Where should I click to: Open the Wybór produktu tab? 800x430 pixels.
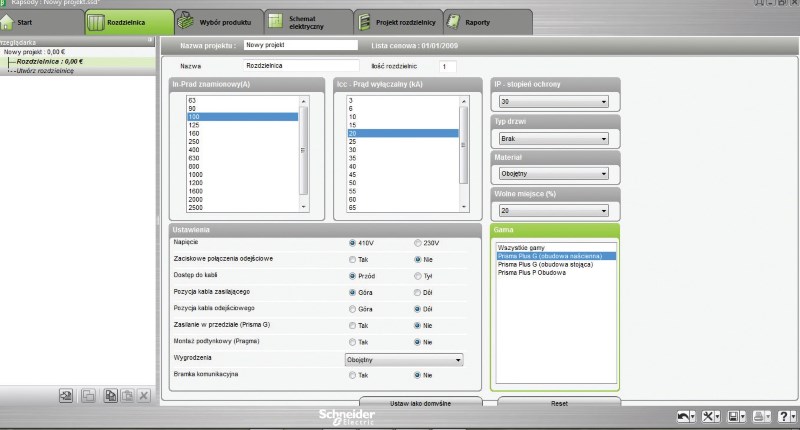pyautogui.click(x=219, y=22)
